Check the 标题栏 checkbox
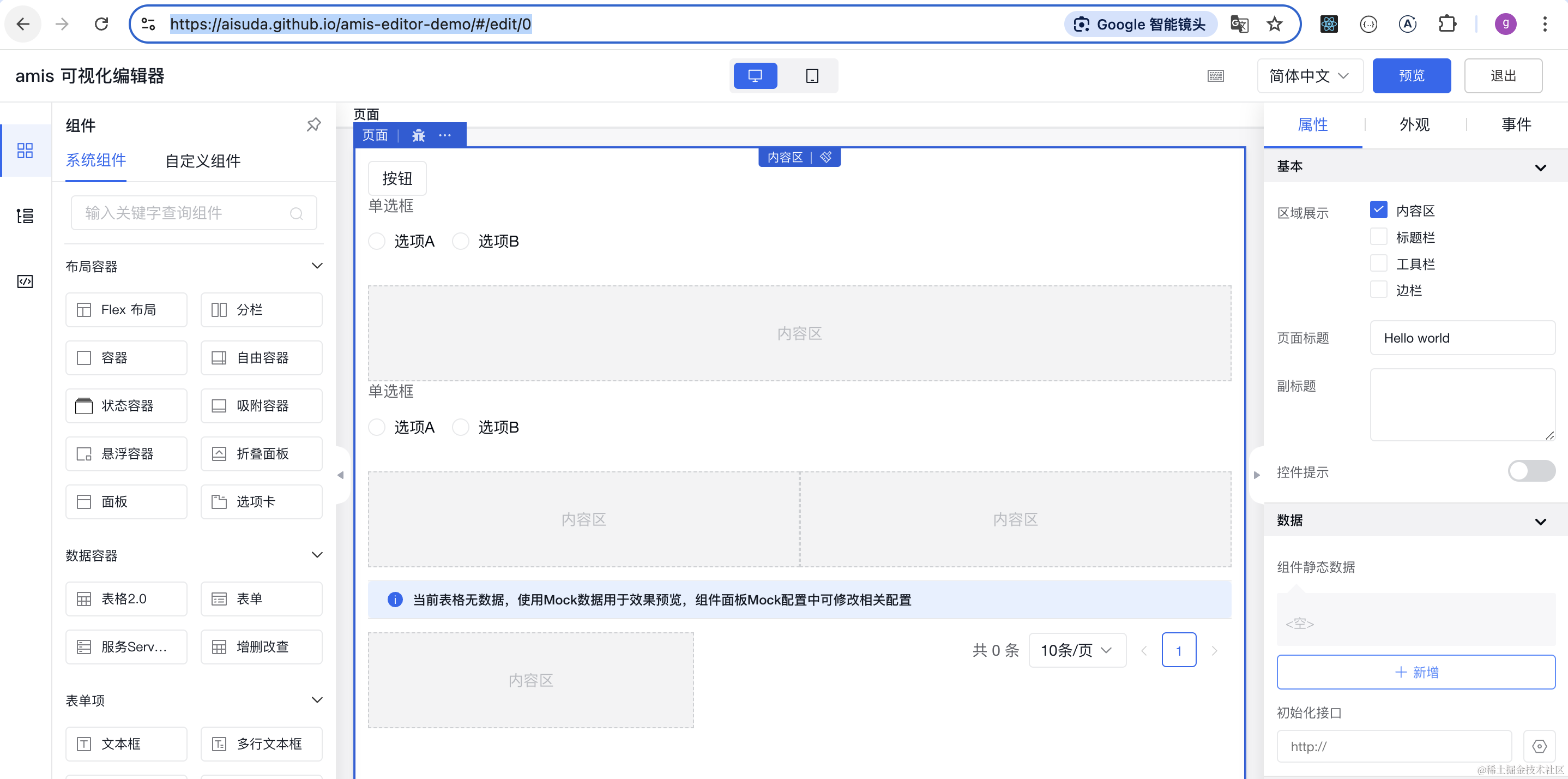This screenshot has width=1568, height=779. click(1378, 237)
